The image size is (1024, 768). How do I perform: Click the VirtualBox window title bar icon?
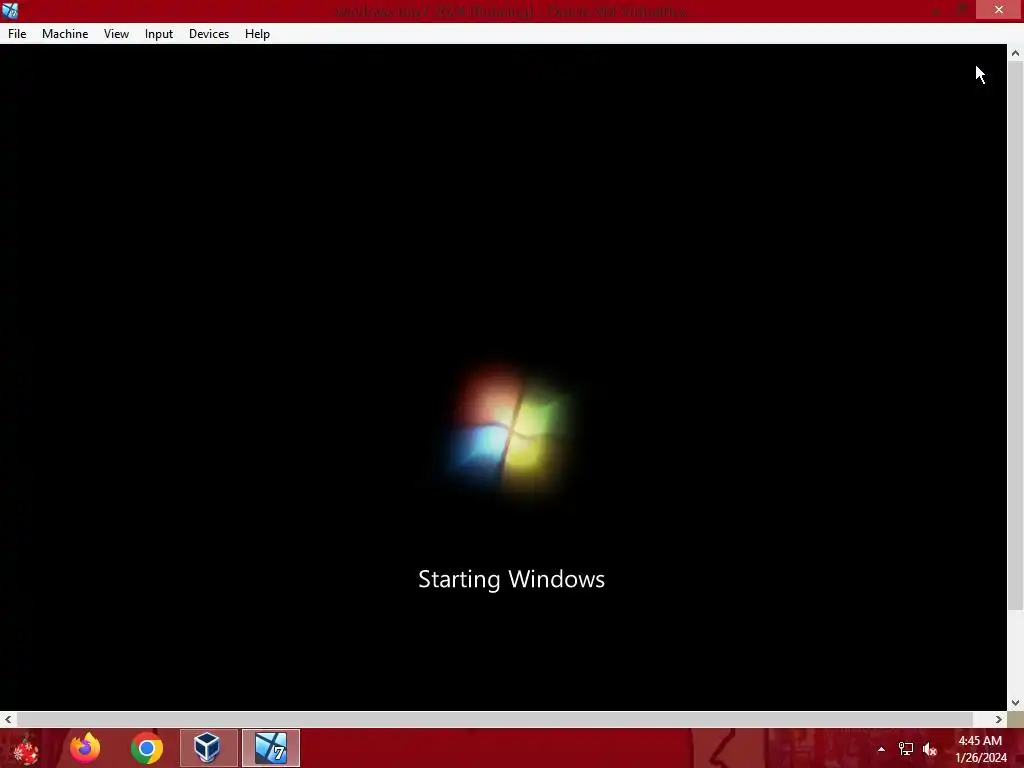click(x=10, y=10)
